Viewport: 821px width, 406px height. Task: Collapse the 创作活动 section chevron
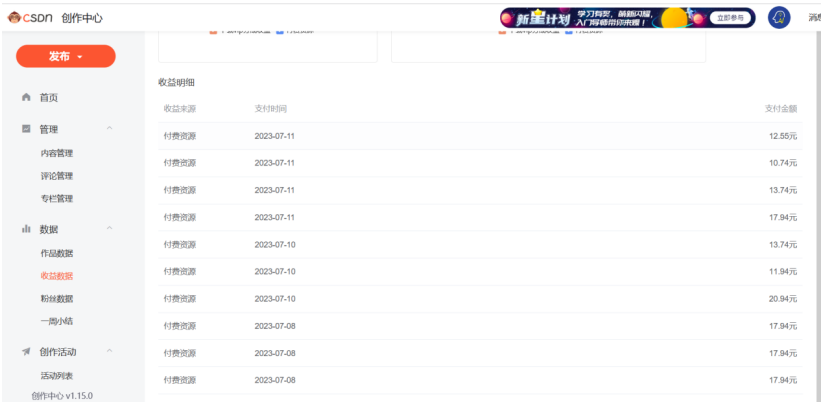pyautogui.click(x=109, y=351)
